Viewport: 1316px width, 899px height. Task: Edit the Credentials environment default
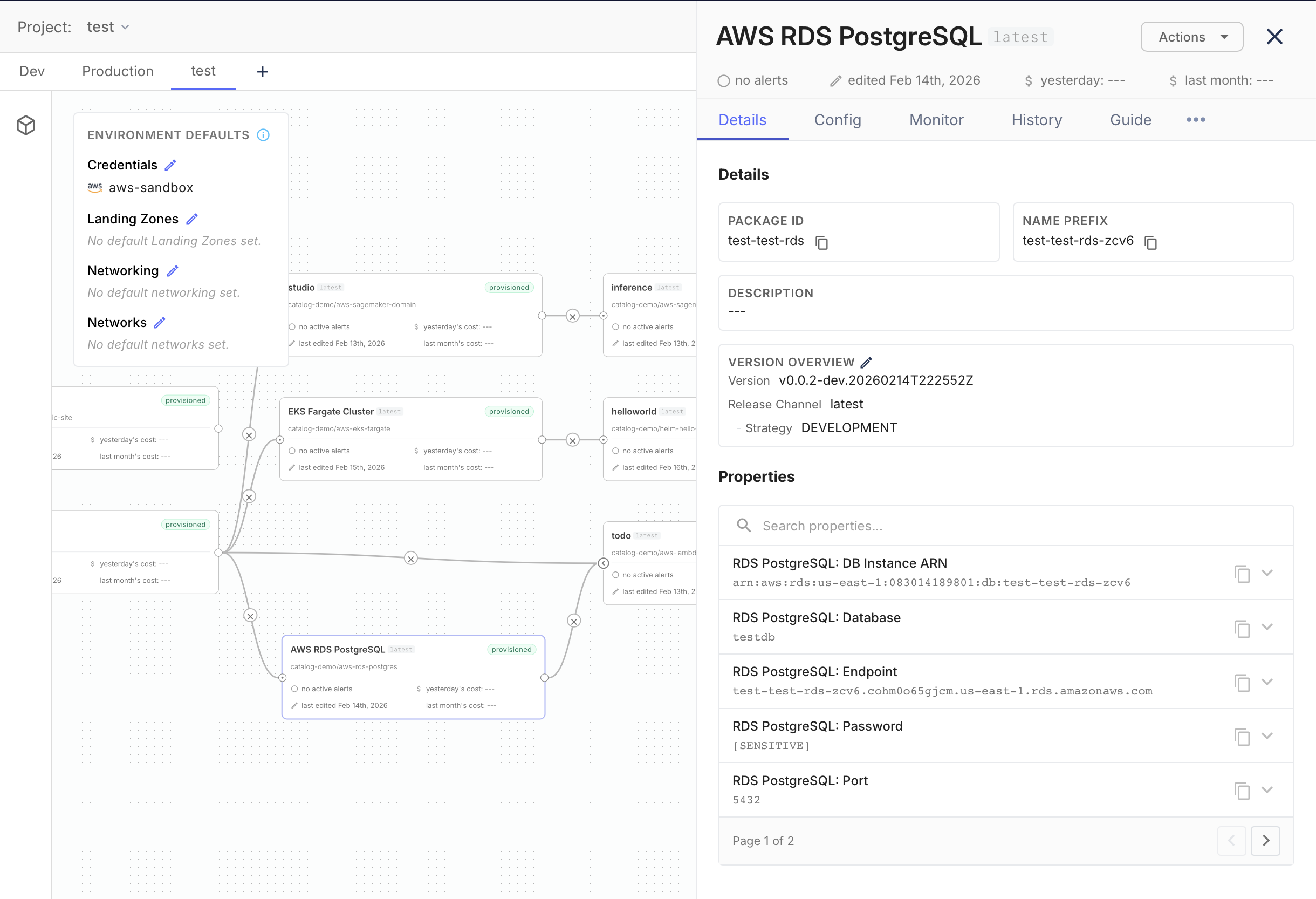[170, 165]
